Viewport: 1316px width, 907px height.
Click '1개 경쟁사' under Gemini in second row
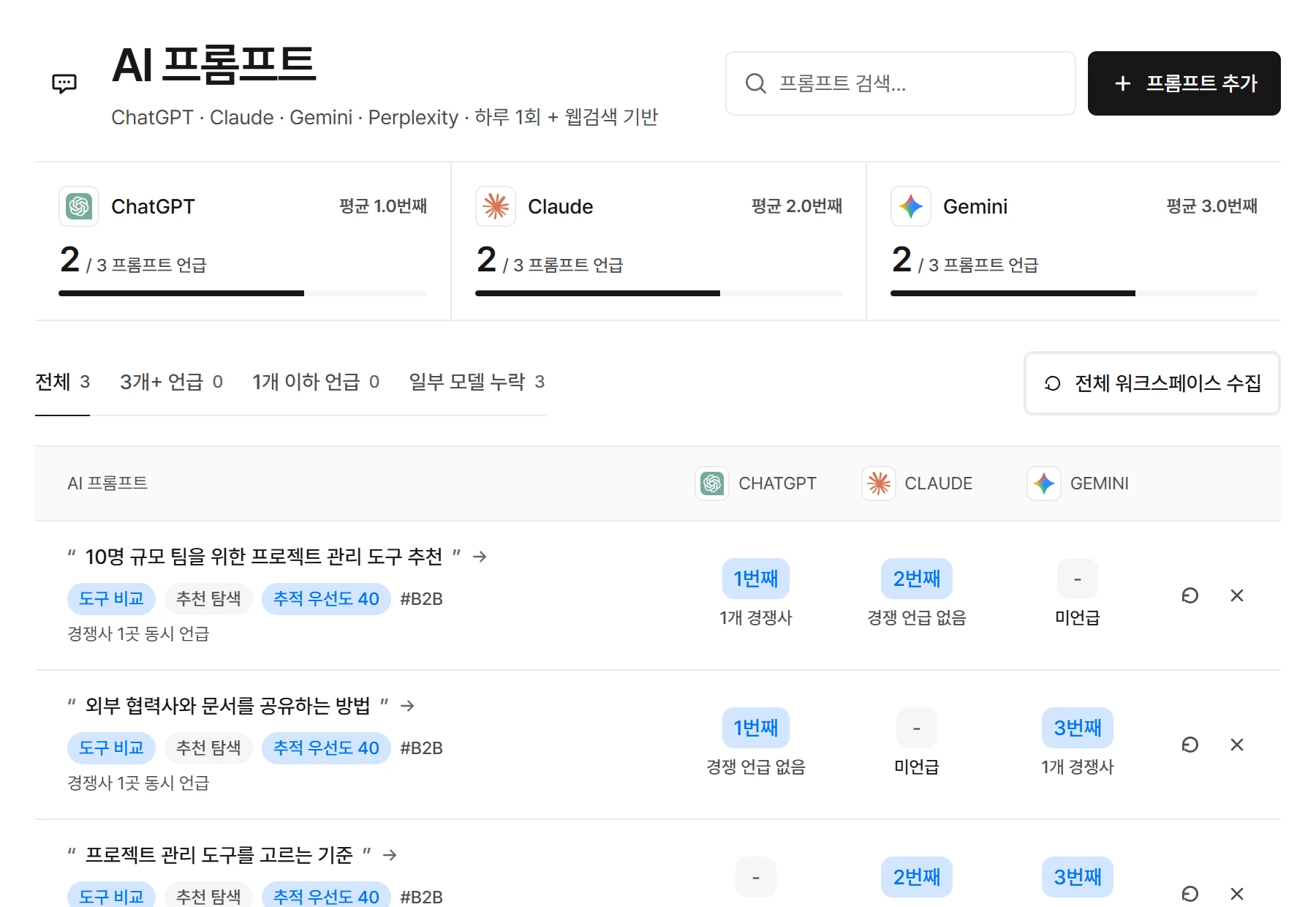point(1078,767)
